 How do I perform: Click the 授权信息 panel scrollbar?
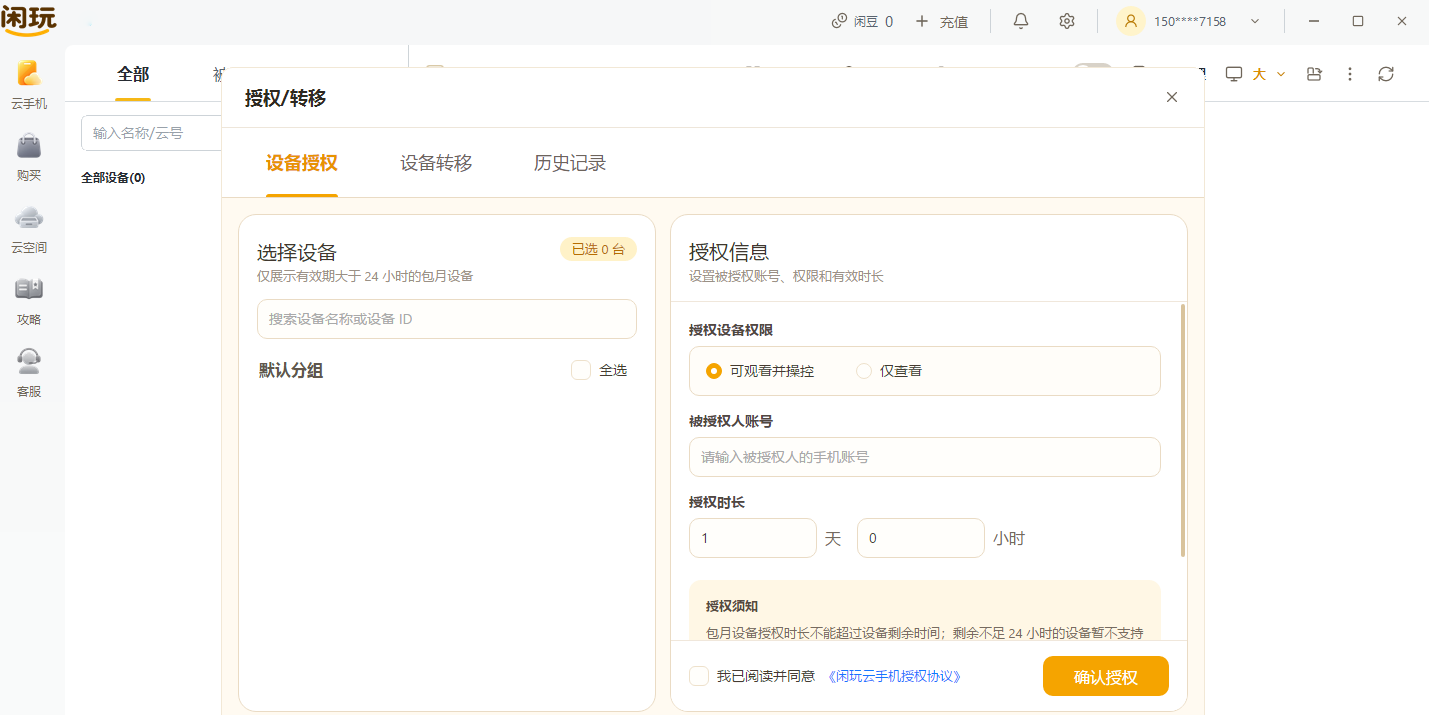(x=1184, y=430)
